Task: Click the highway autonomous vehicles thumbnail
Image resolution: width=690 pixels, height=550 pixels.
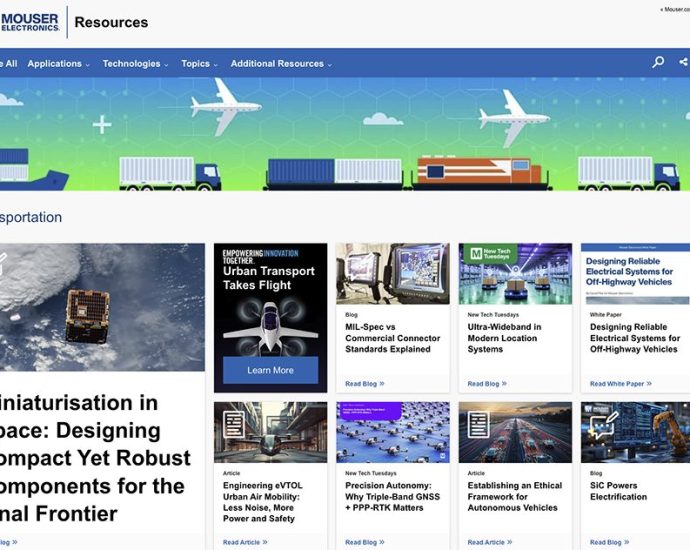Action: (515, 432)
